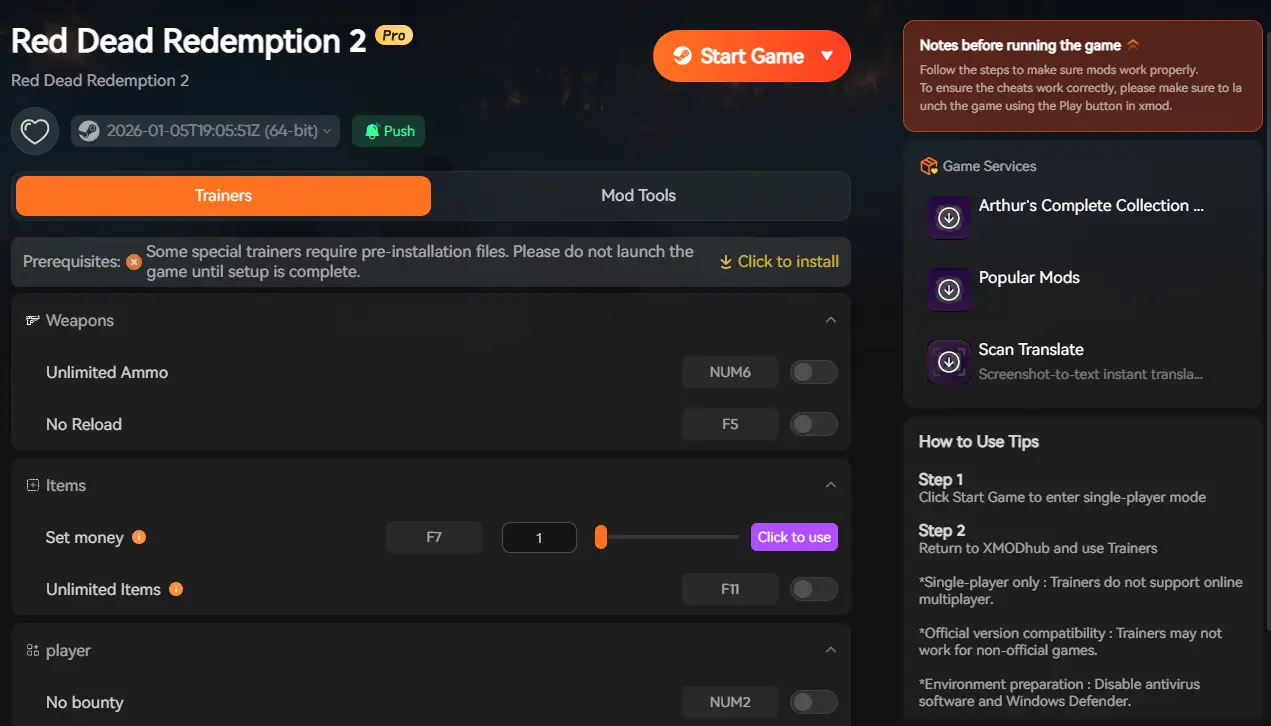Select the Trainers tab
This screenshot has width=1271, height=726.
click(x=222, y=196)
